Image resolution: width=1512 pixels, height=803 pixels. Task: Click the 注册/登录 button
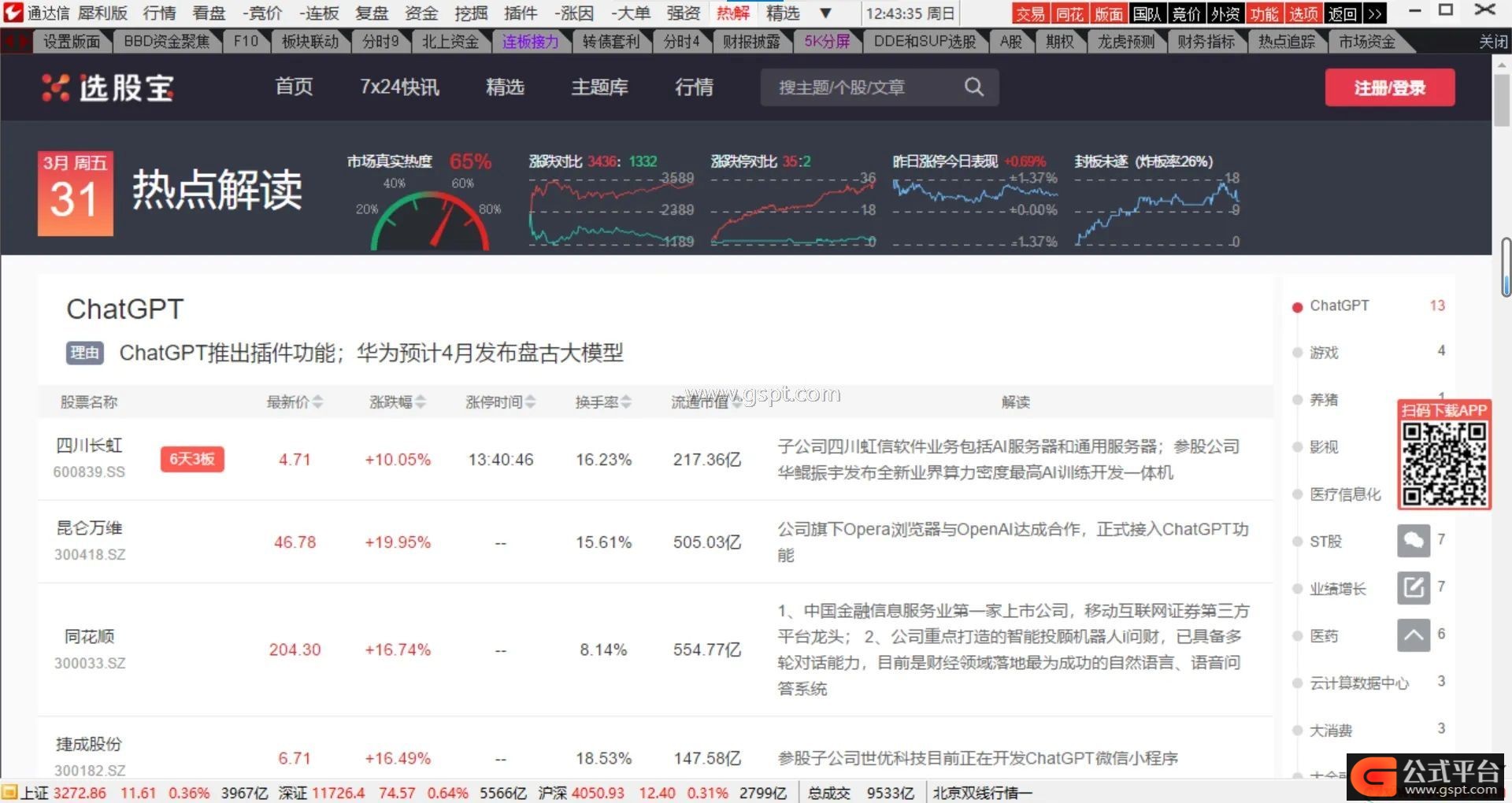point(1390,87)
